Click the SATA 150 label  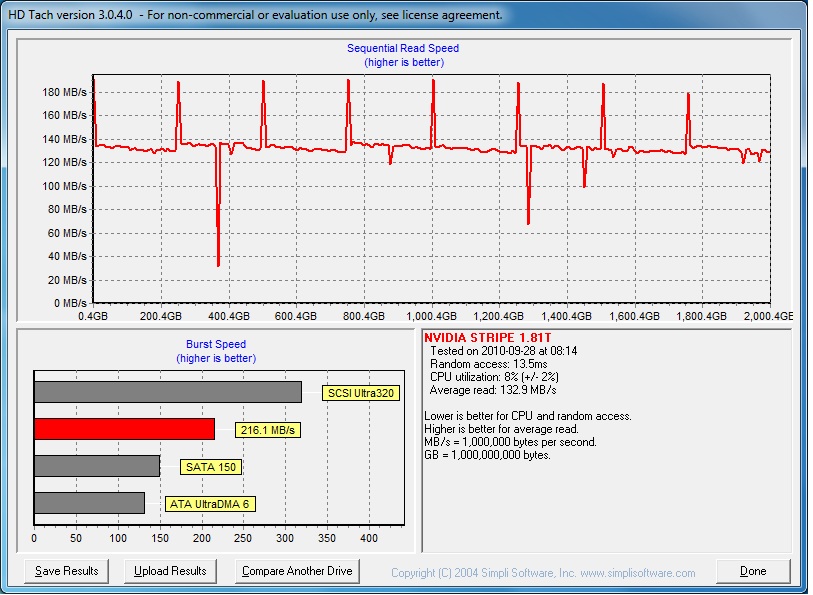point(212,467)
